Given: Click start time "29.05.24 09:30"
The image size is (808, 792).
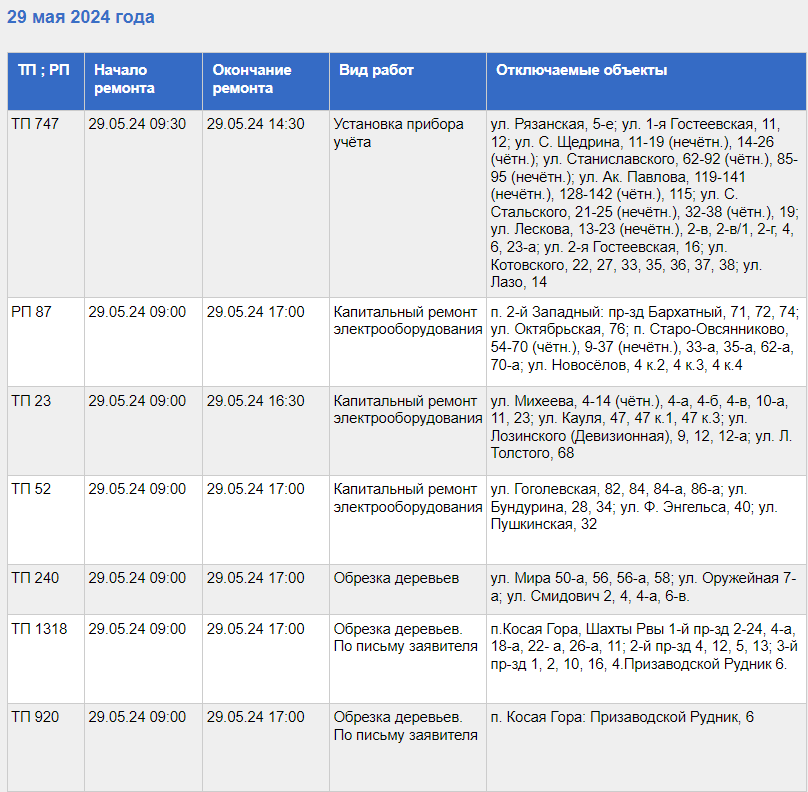Looking at the screenshot, I should pos(137,124).
